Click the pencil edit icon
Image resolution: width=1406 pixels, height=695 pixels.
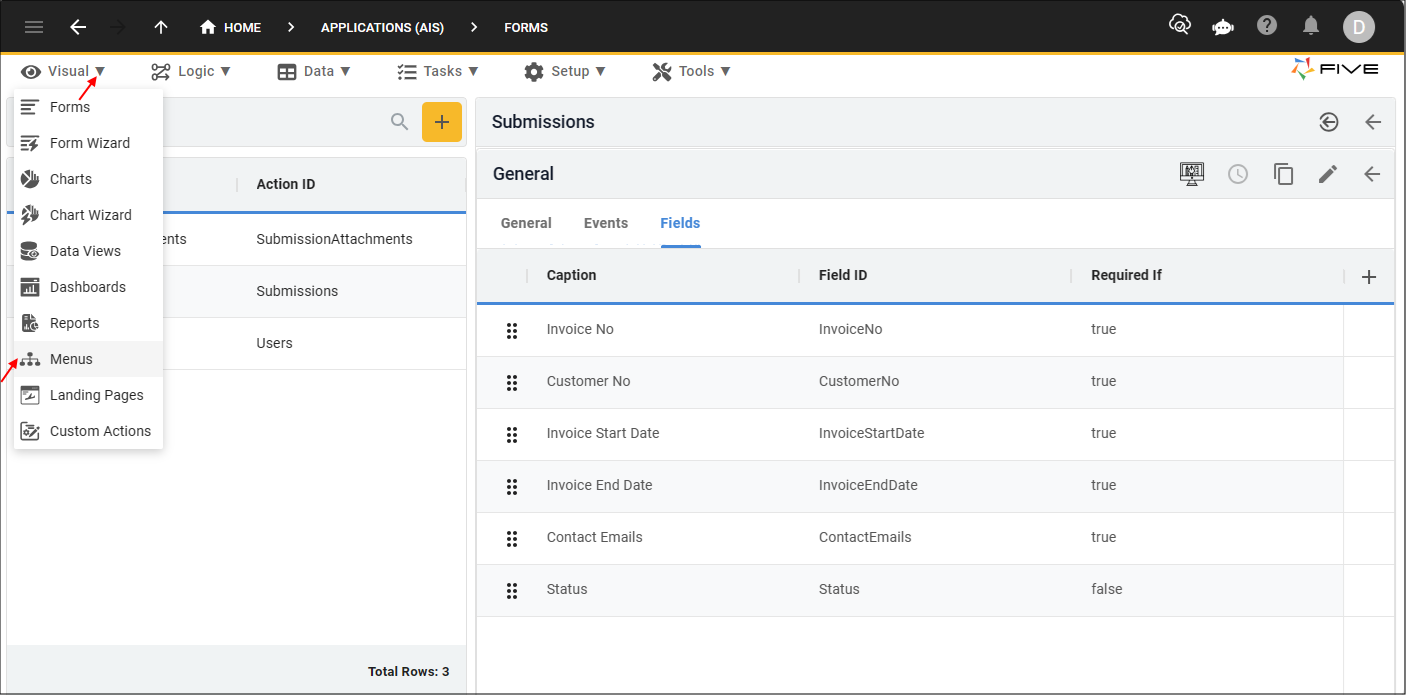pos(1327,174)
